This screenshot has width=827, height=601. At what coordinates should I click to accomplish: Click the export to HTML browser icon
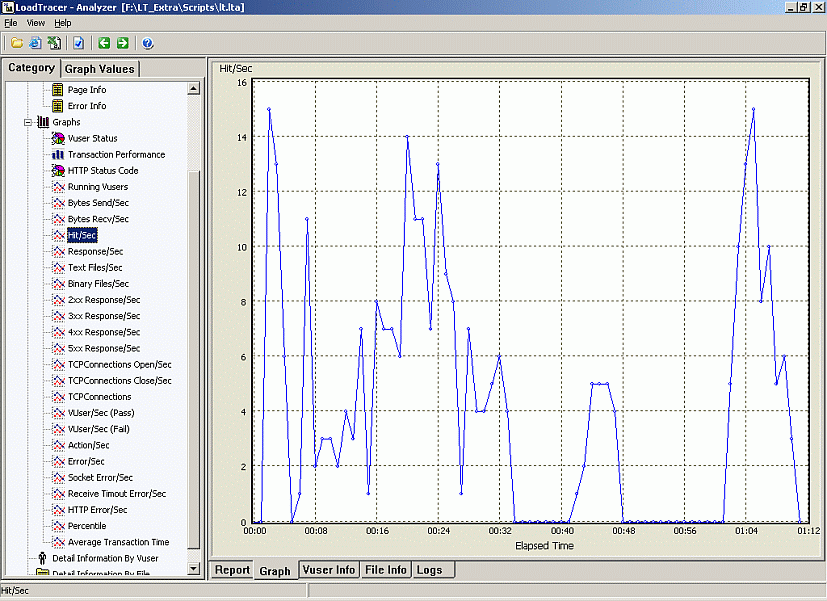(x=34, y=43)
